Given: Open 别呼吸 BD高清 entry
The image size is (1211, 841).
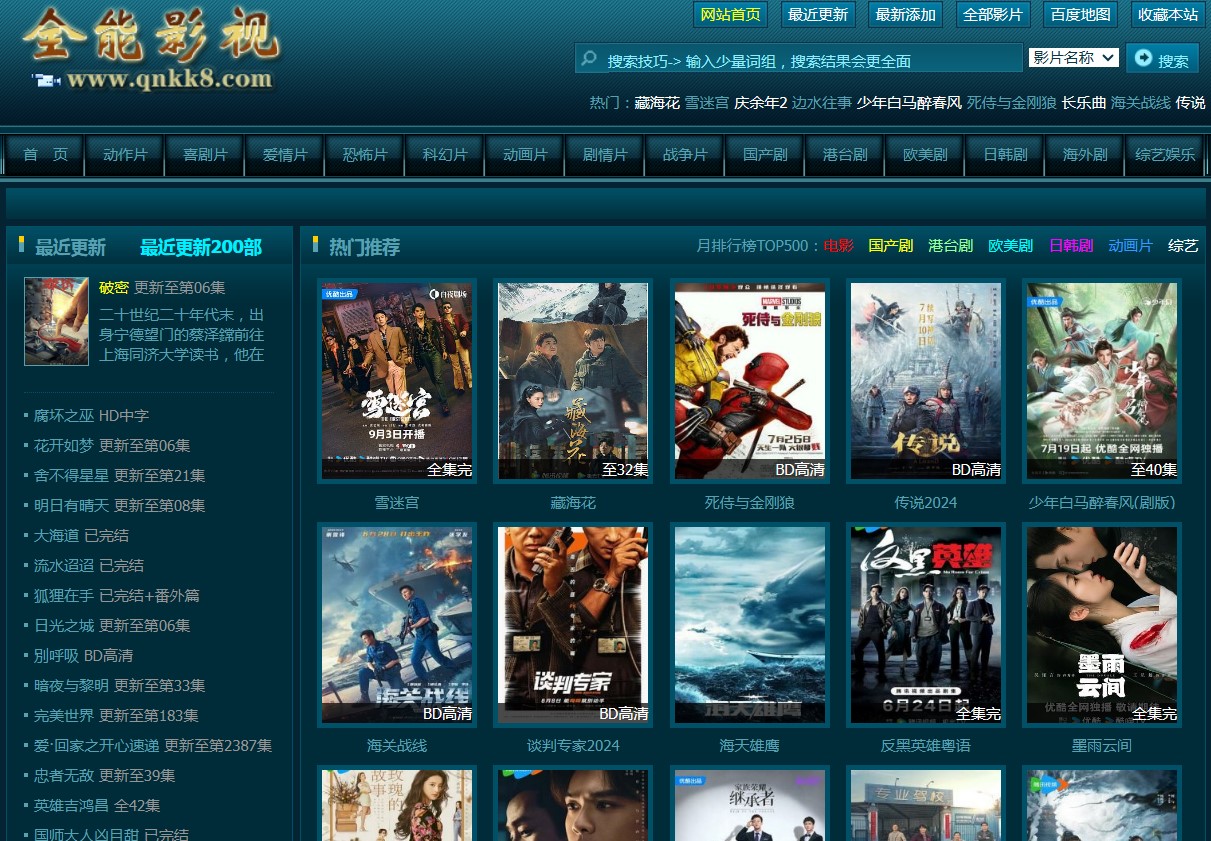Looking at the screenshot, I should (83, 655).
